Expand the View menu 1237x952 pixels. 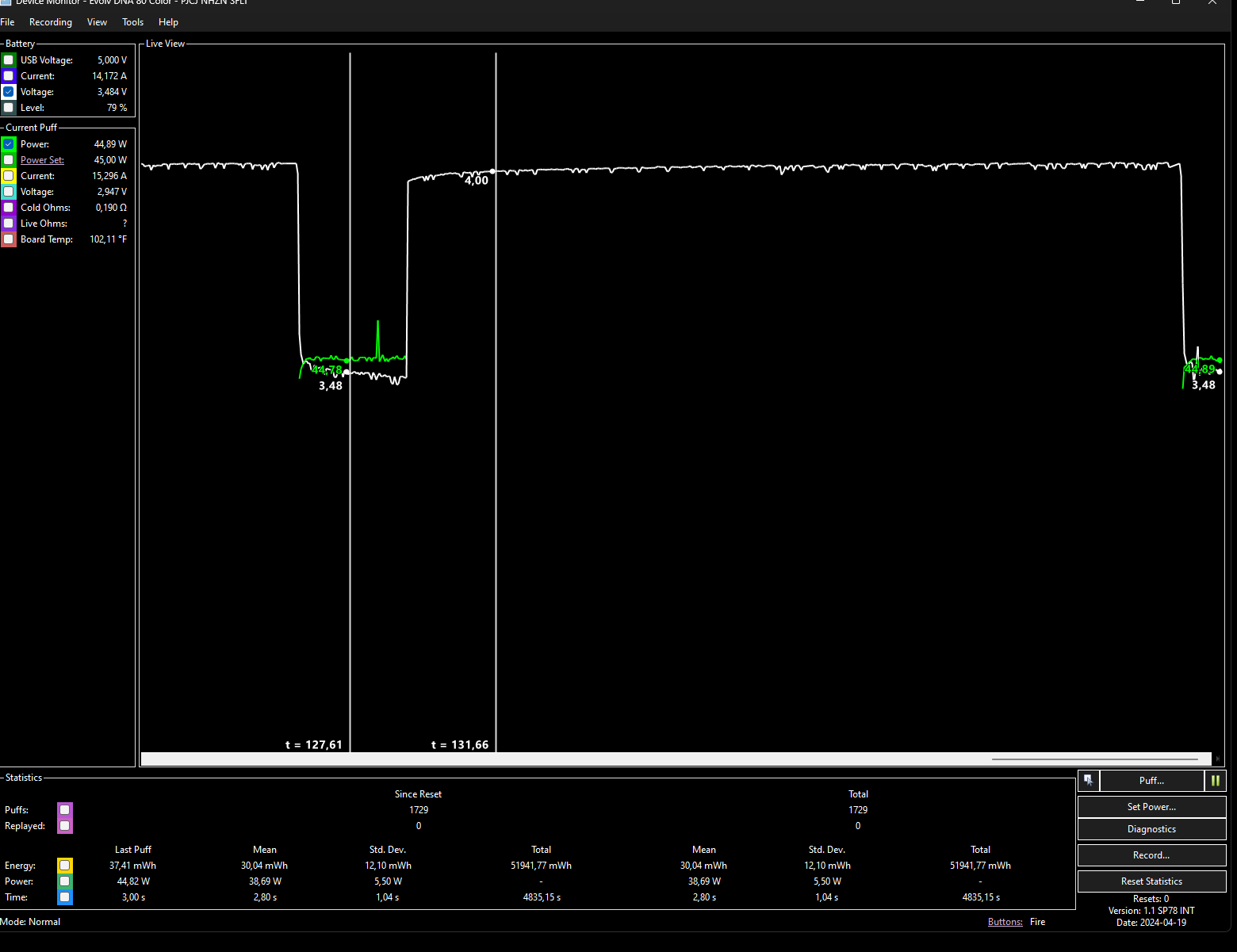97,22
